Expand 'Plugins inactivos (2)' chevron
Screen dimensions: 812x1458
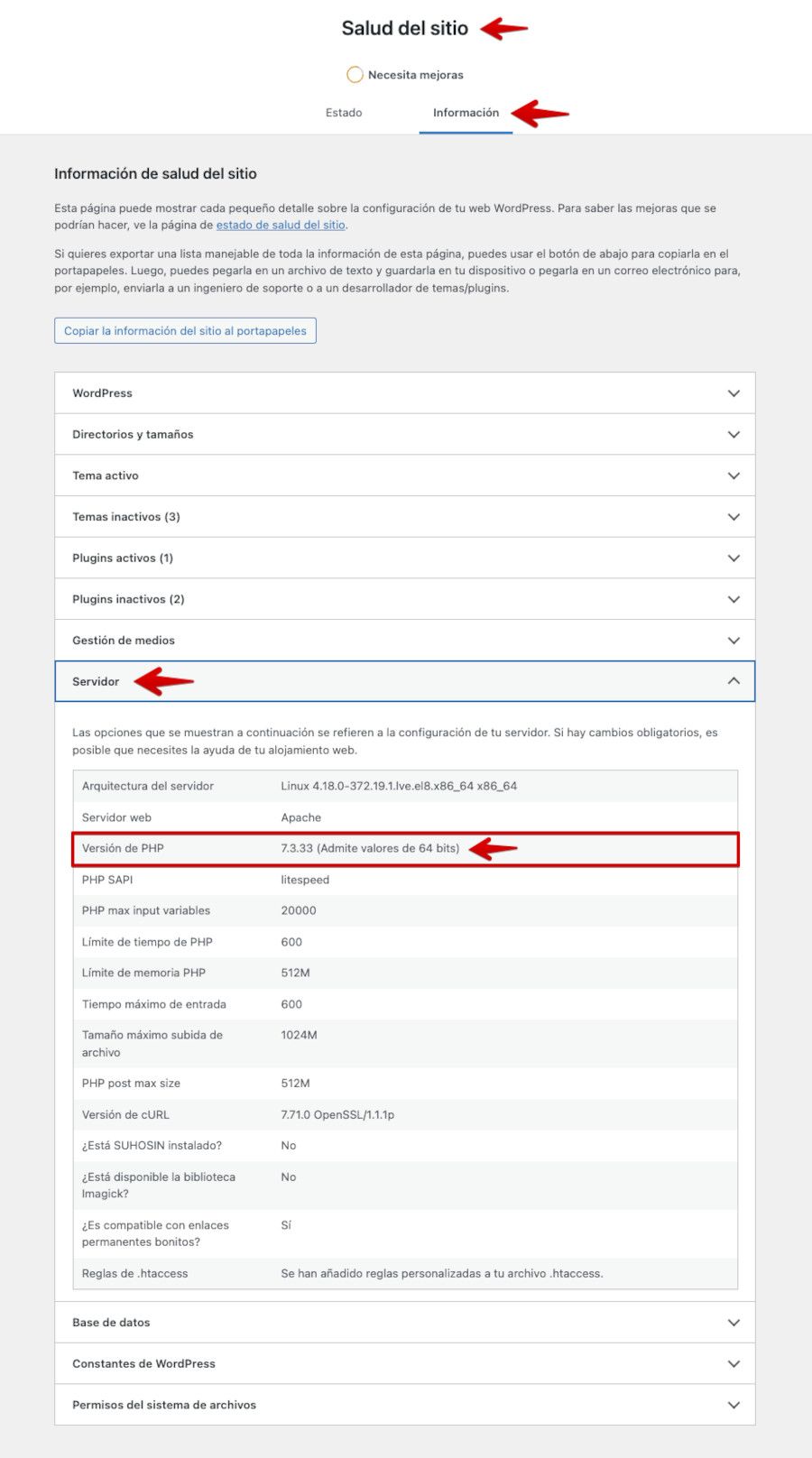click(x=734, y=599)
